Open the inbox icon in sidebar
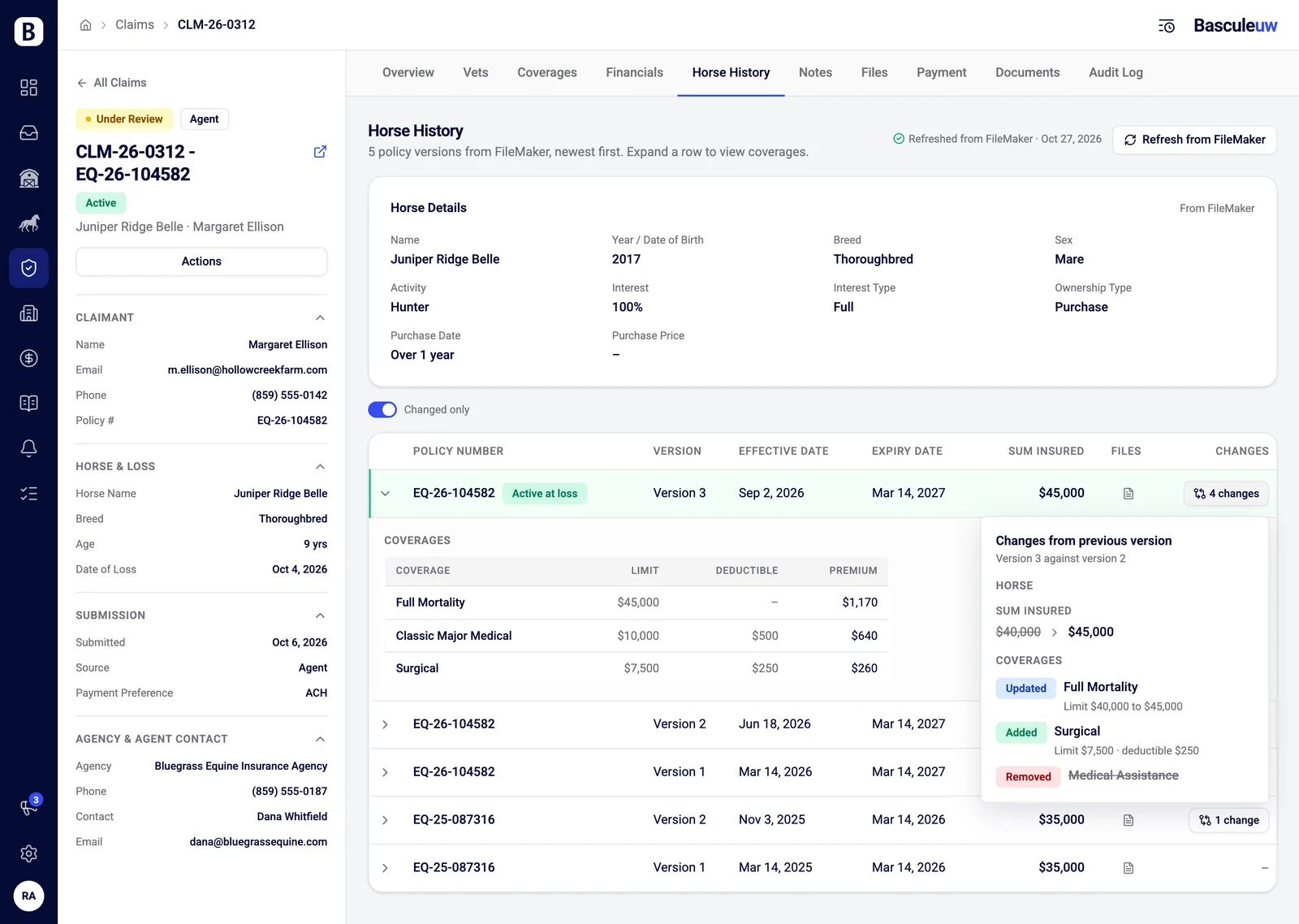The height and width of the screenshot is (924, 1299). coord(28,132)
